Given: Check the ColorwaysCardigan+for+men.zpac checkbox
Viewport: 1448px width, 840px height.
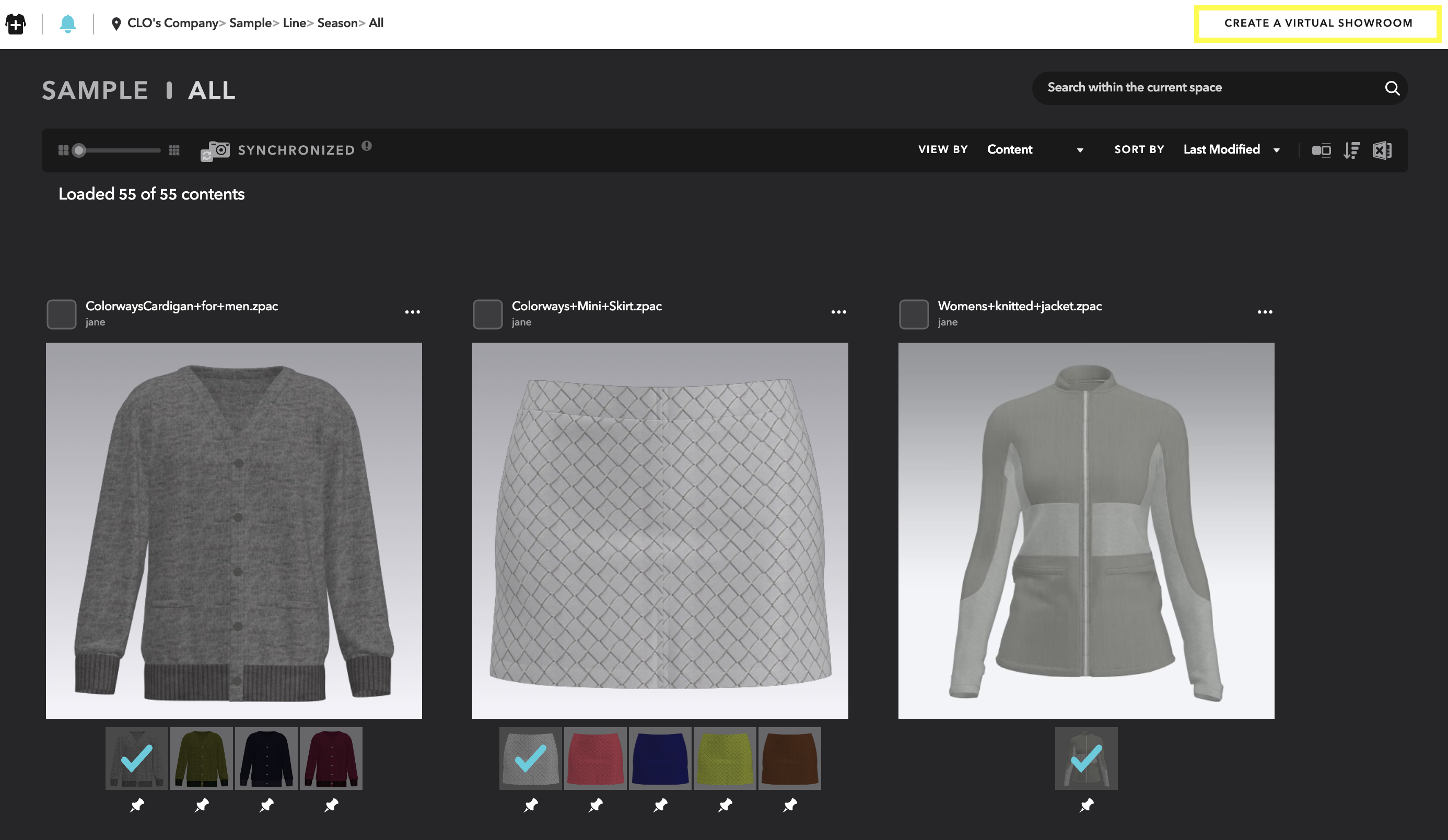Looking at the screenshot, I should [62, 314].
